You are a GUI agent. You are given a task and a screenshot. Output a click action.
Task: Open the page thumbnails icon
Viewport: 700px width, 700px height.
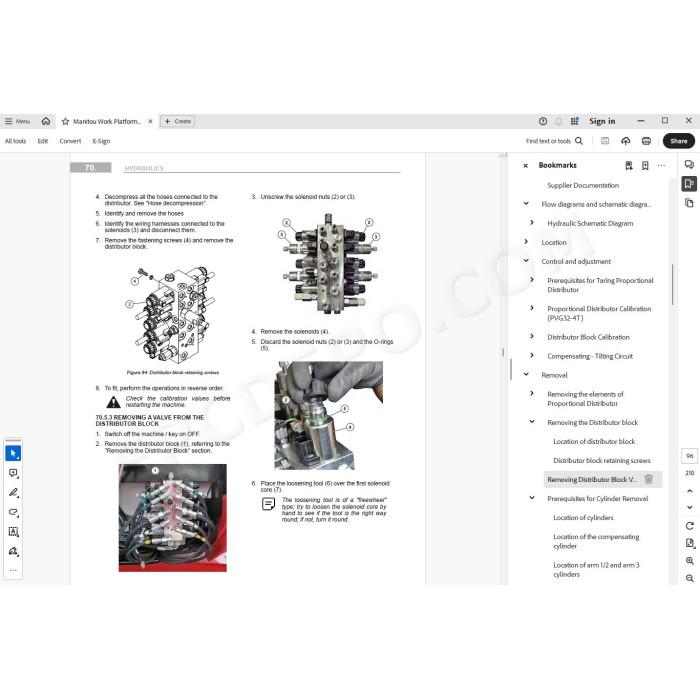689,203
